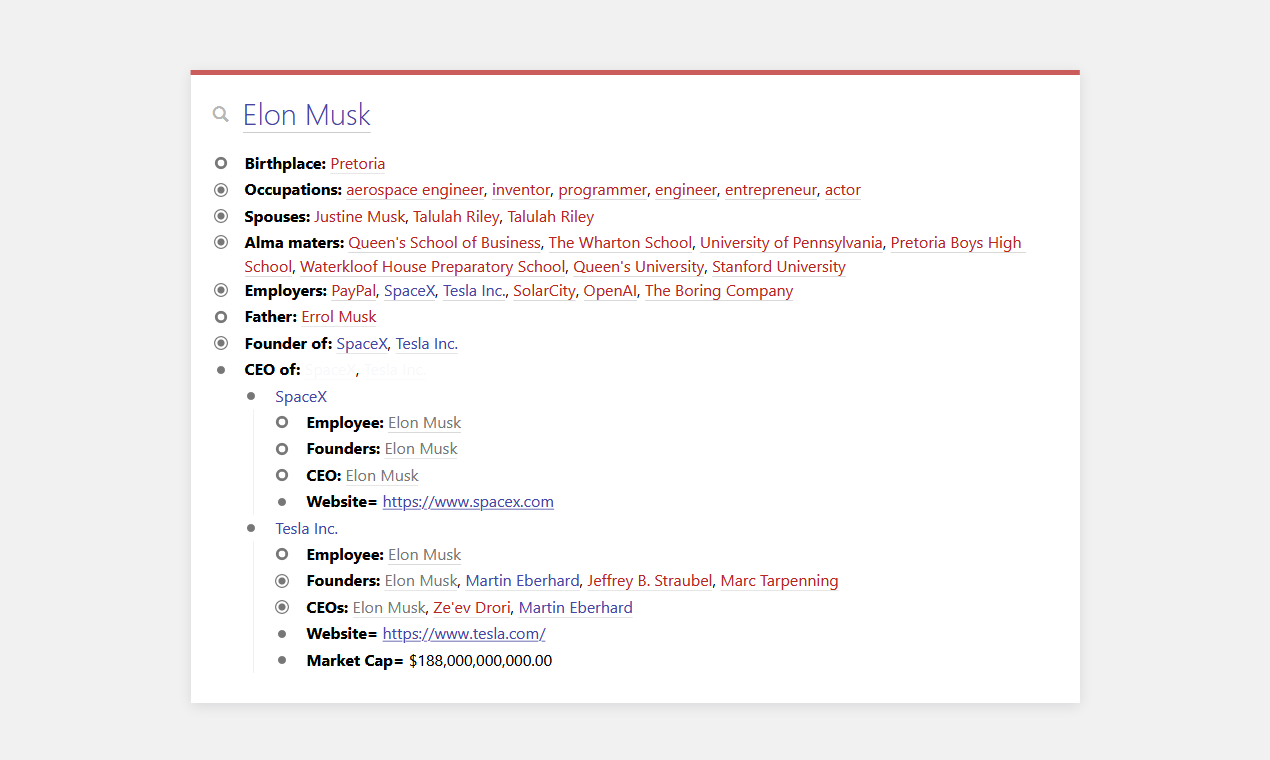Viewport: 1270px width, 760px height.
Task: Click Tesla Inc. in the Employers row
Action: coord(475,291)
